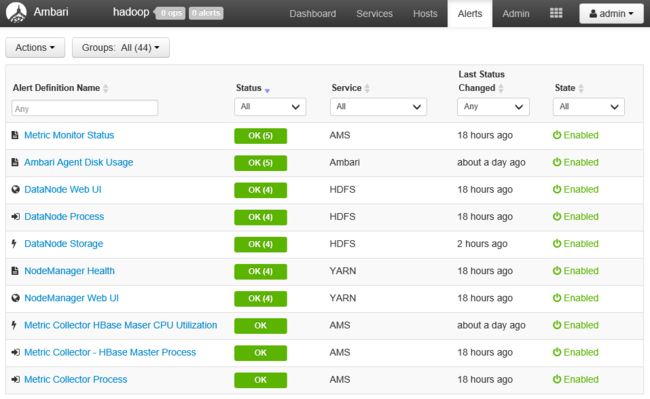Viewport: 650px width, 399px height.
Task: Click OK (4) status for DataNode Storage
Action: (260, 244)
